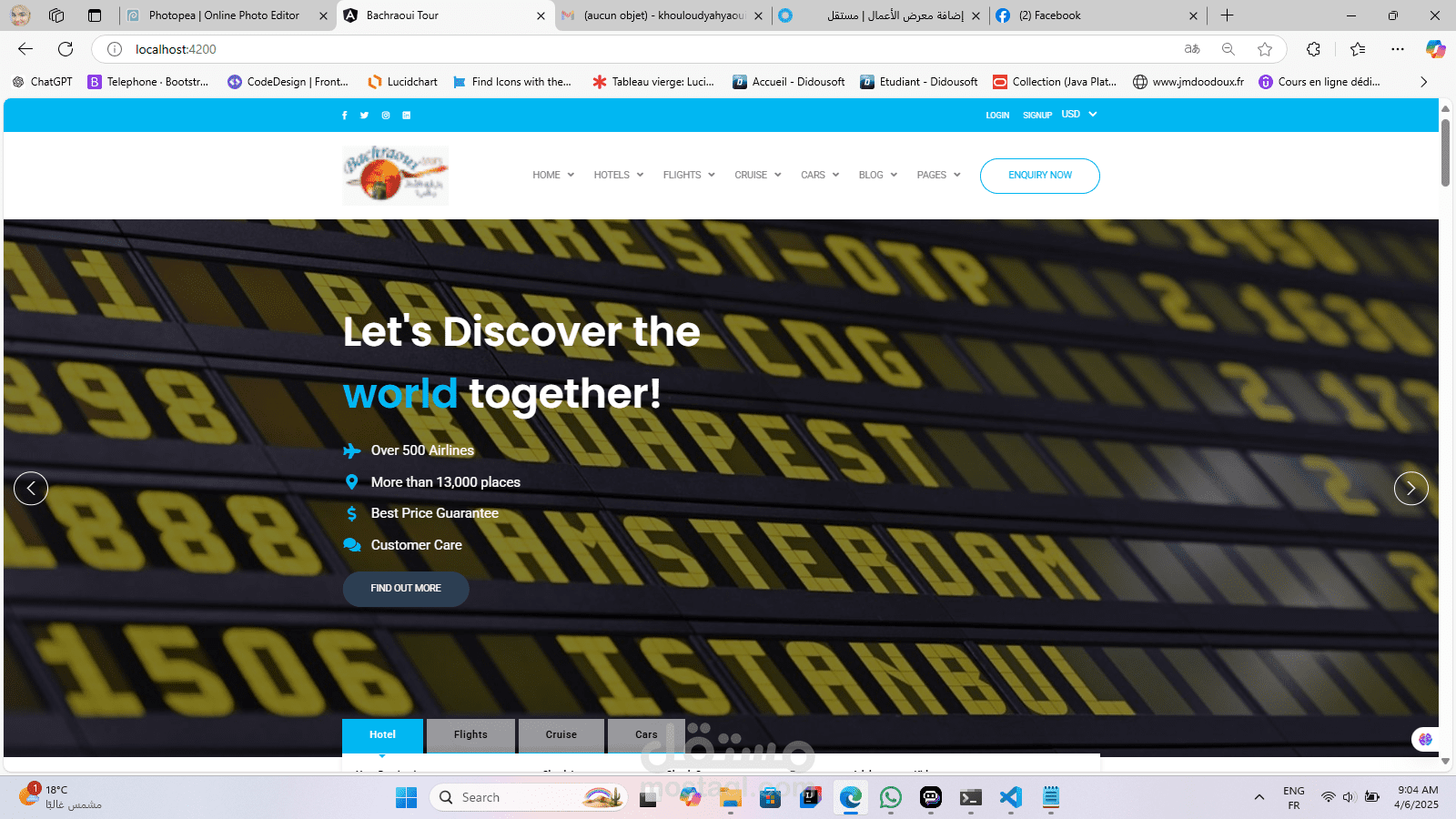This screenshot has height=819, width=1456.
Task: Select the Cruise search tab
Action: coord(561,735)
